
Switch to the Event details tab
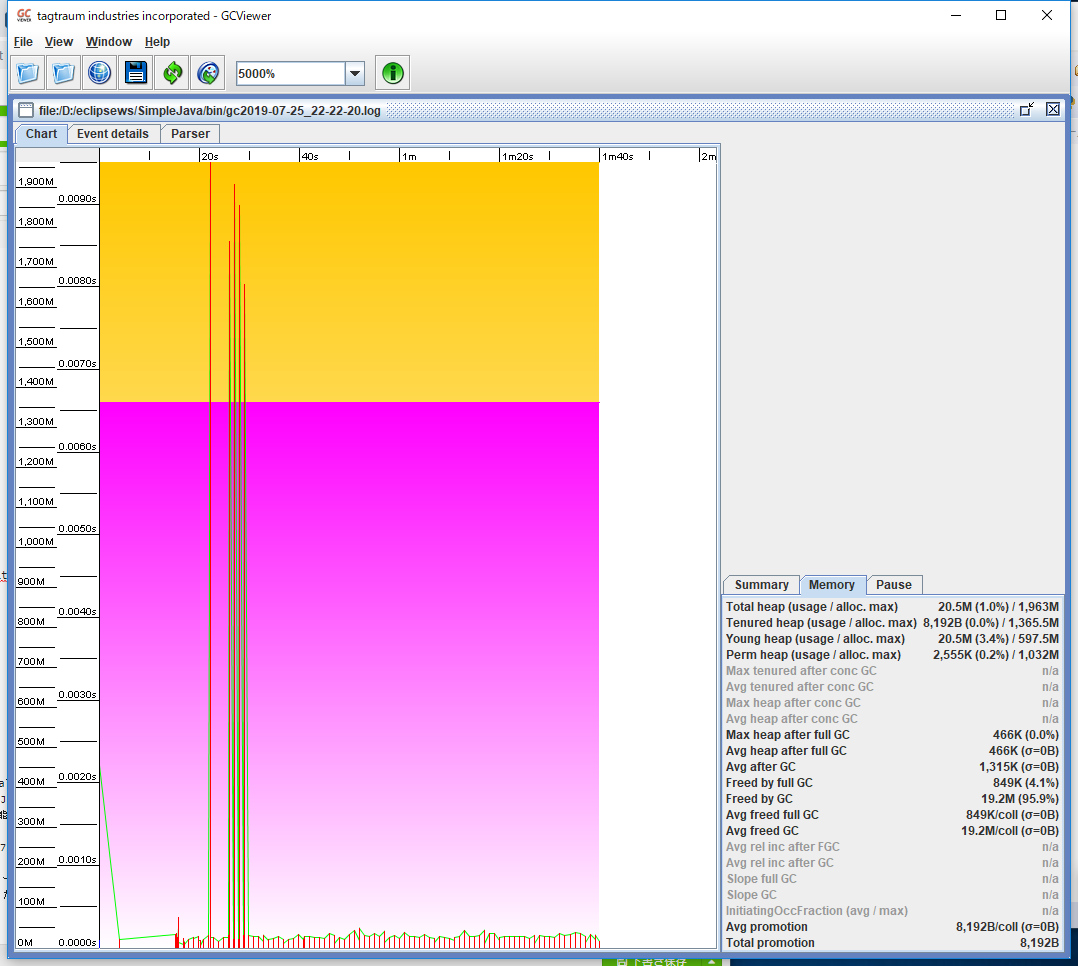pyautogui.click(x=113, y=134)
